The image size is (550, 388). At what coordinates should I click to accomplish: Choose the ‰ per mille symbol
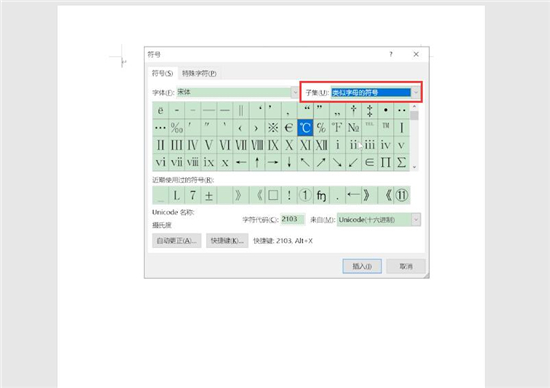pos(176,128)
